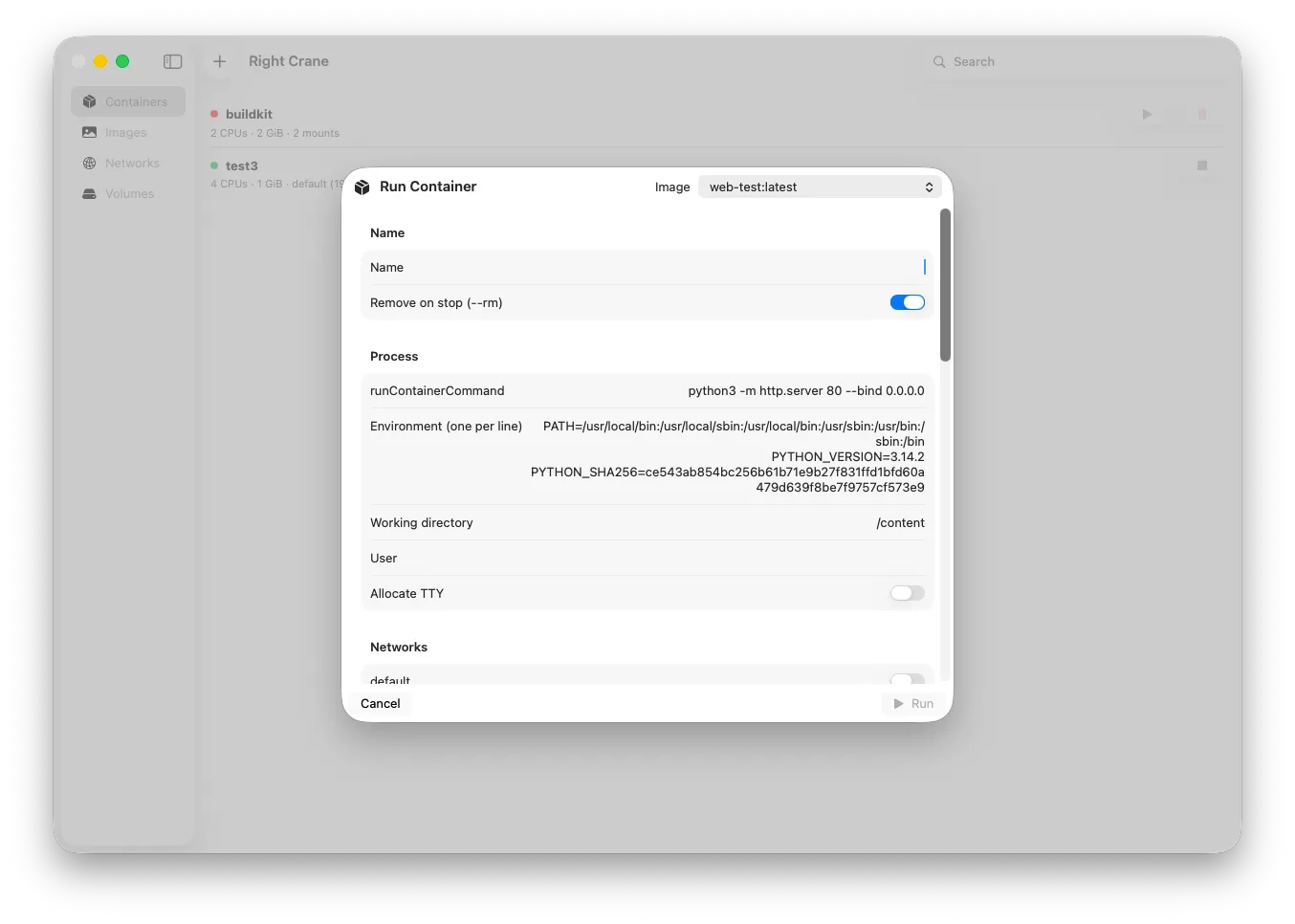The height and width of the screenshot is (924, 1295).
Task: Delete buildkit using the trash icon
Action: (x=1201, y=114)
